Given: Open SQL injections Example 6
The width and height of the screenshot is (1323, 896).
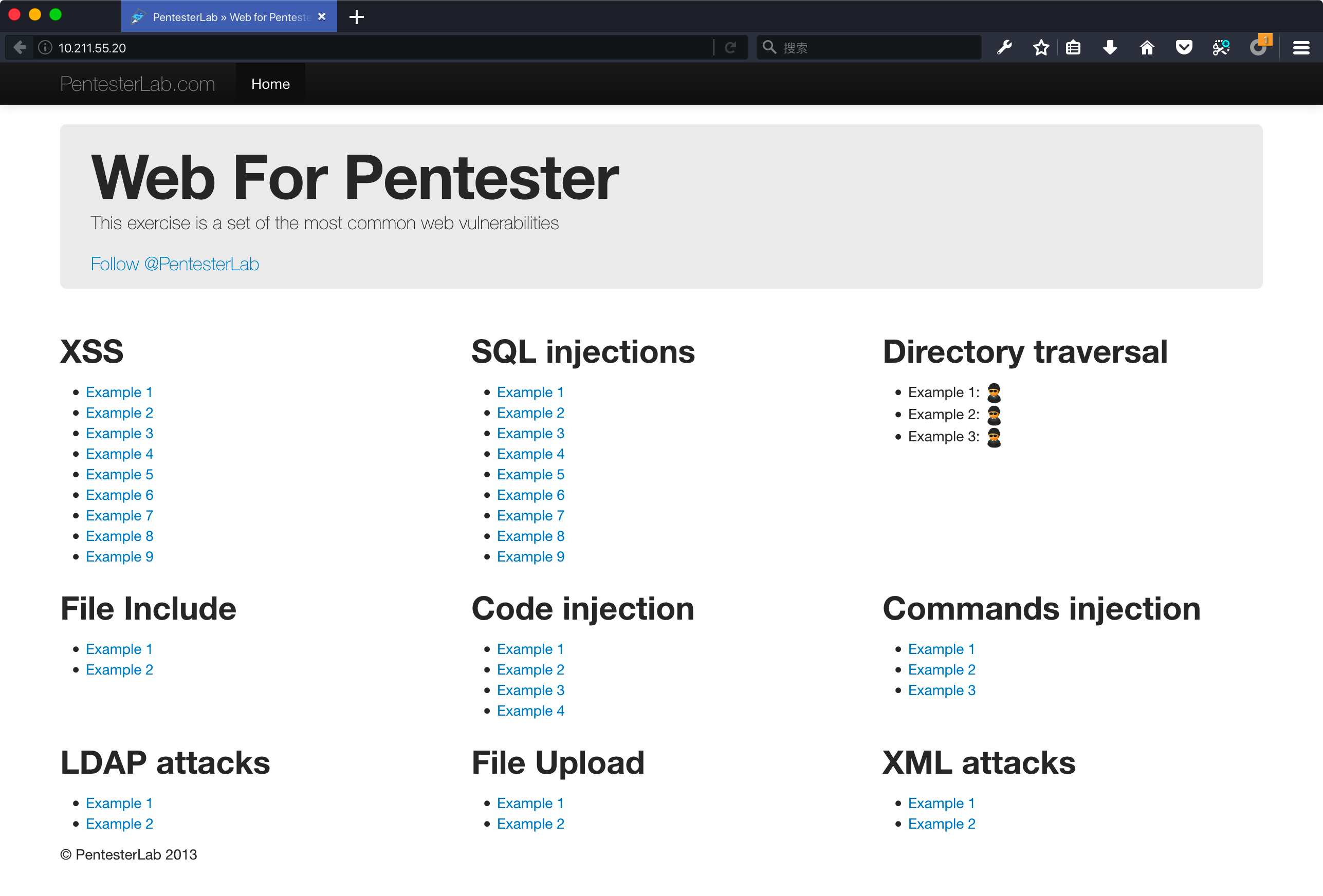Looking at the screenshot, I should (x=530, y=494).
